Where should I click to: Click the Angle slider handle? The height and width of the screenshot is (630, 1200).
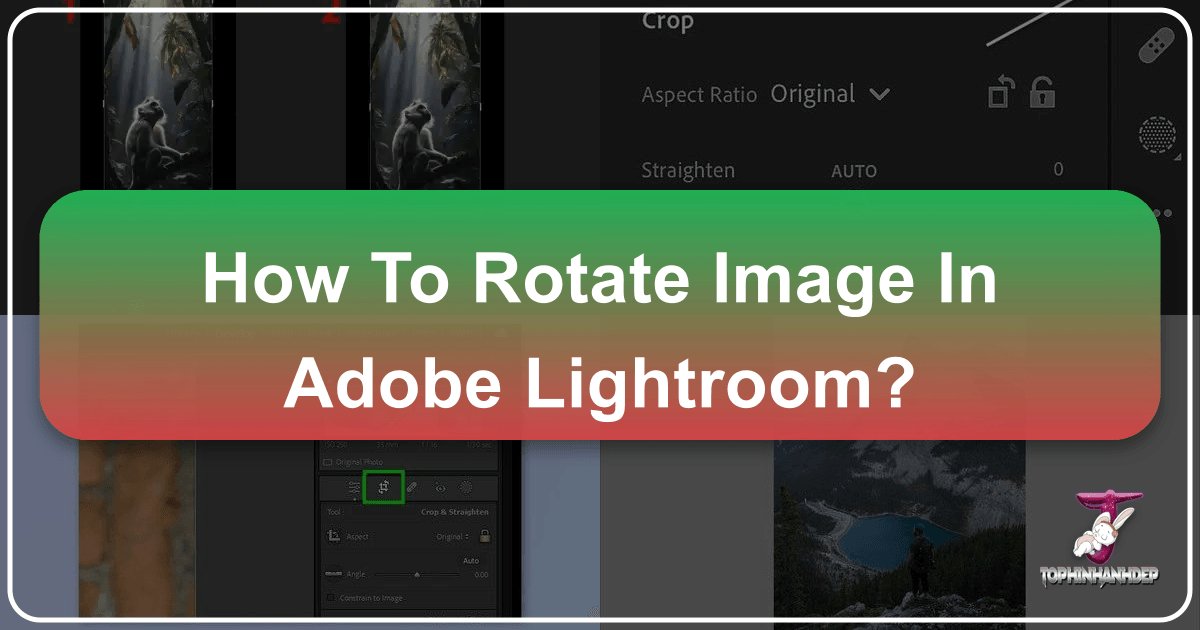pos(418,574)
